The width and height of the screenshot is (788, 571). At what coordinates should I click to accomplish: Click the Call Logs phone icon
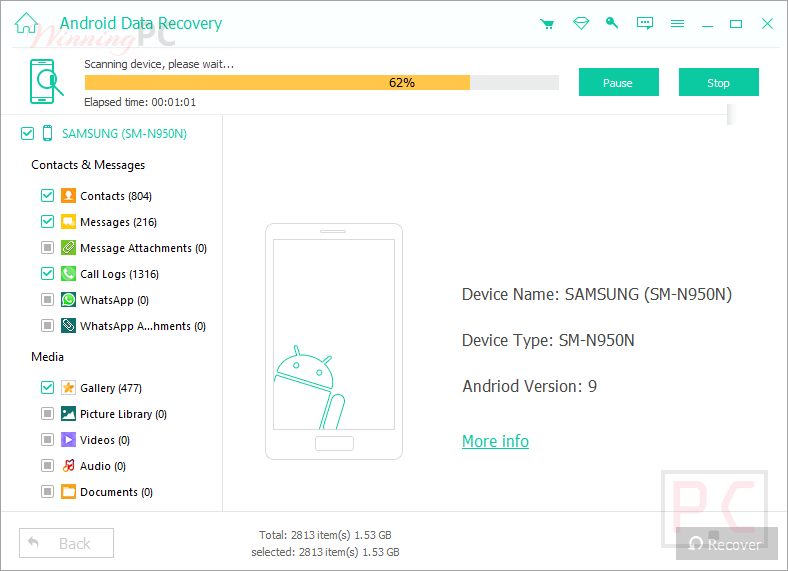pos(68,274)
